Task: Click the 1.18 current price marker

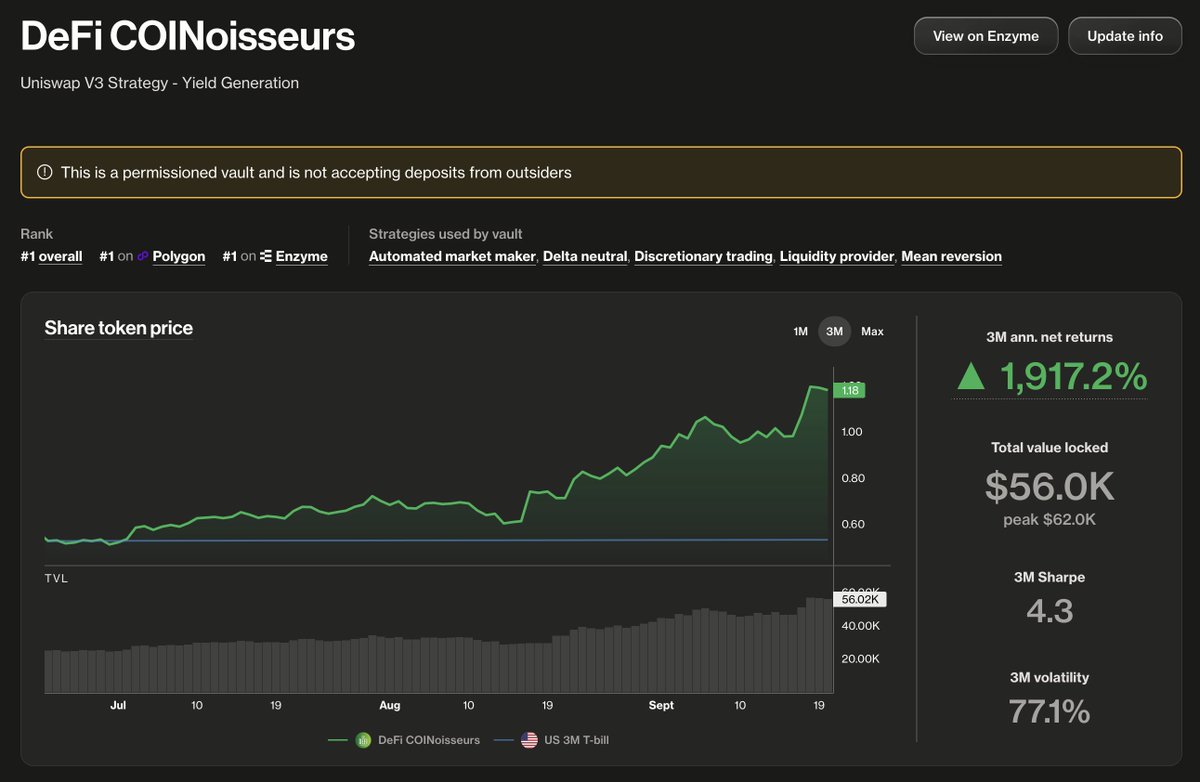Action: [849, 391]
